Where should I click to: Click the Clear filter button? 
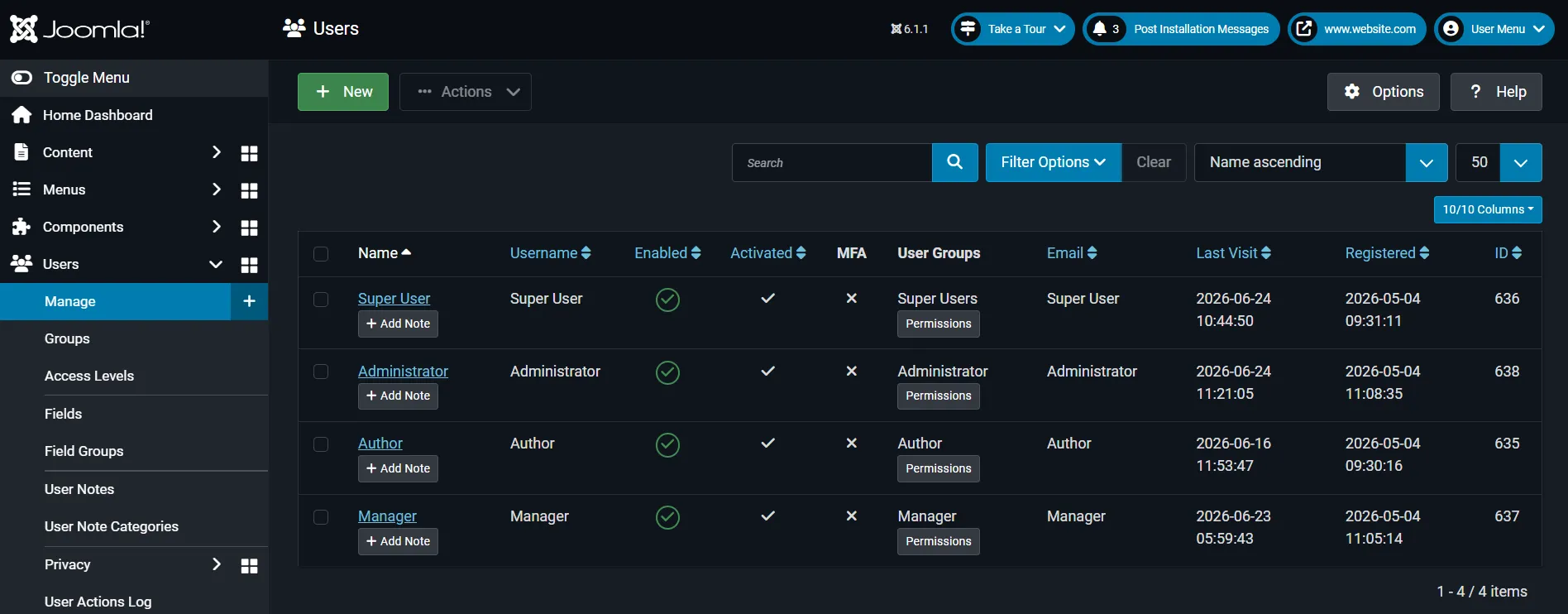pos(1154,162)
